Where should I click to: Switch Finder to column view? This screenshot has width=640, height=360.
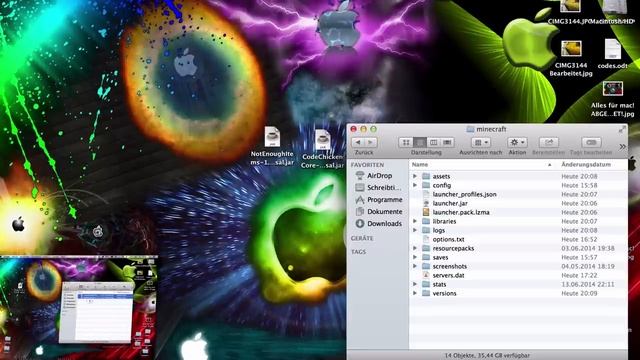433,142
